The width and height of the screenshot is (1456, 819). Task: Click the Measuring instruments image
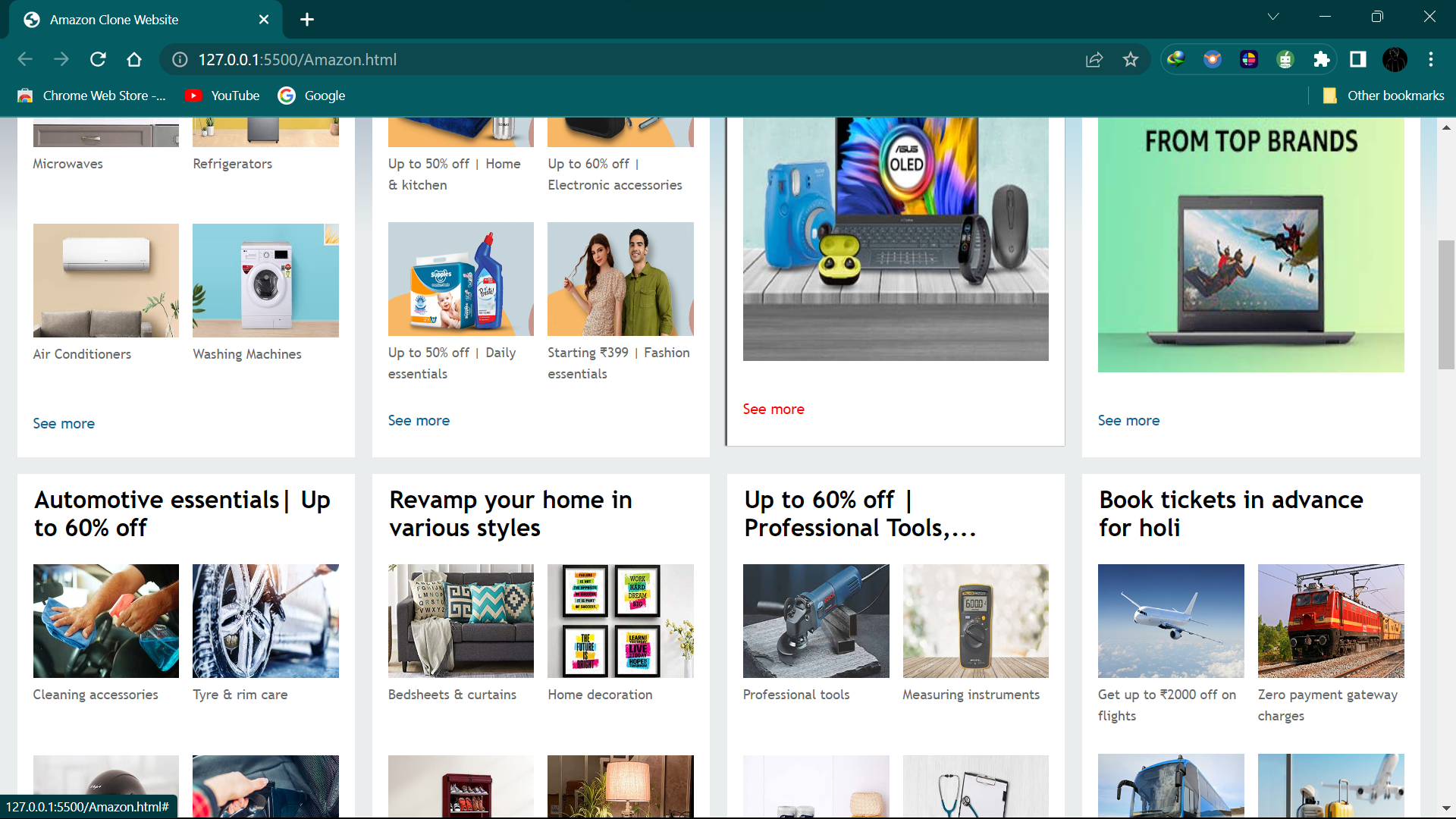coord(975,620)
